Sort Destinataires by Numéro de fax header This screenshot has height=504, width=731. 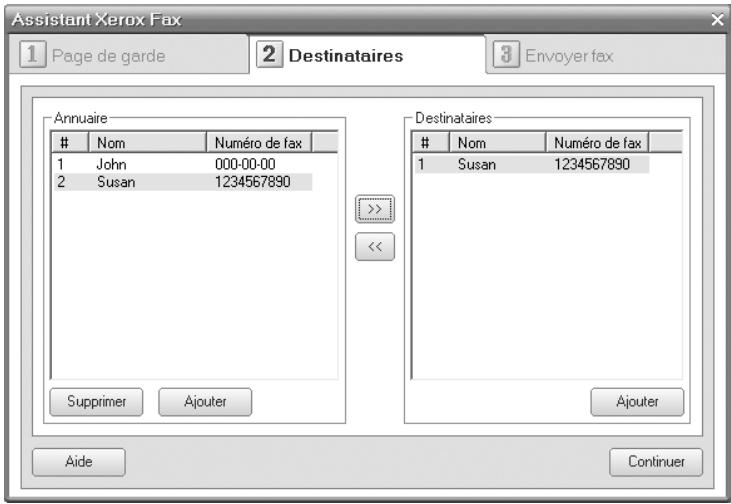(x=597, y=143)
